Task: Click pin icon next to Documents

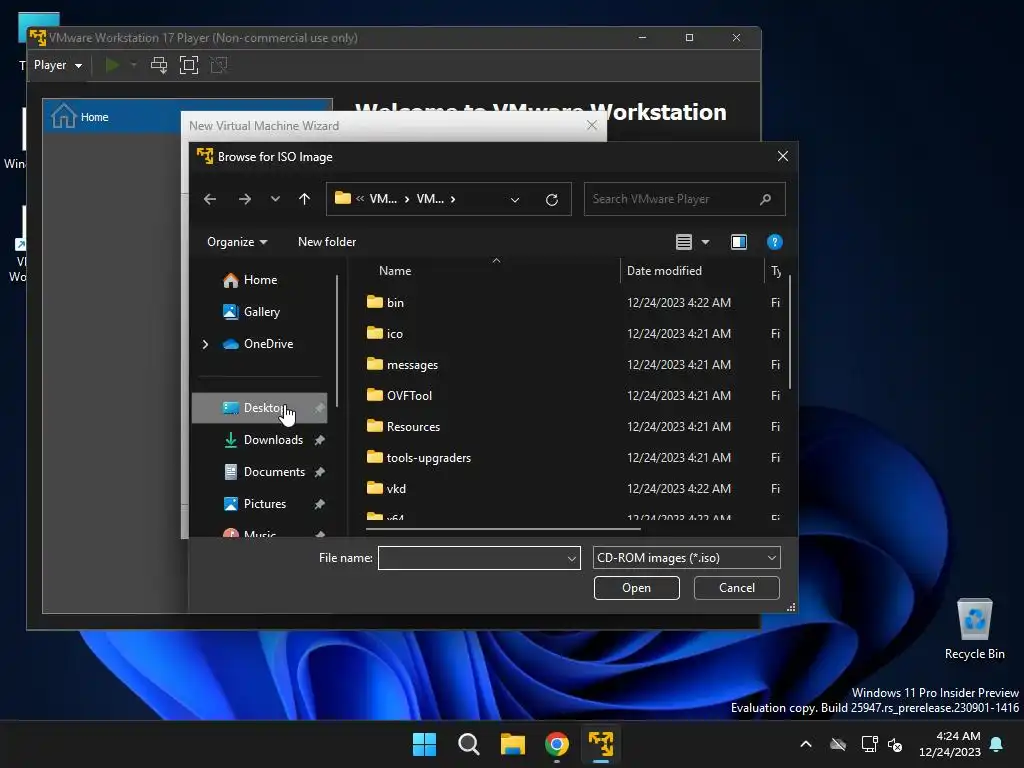Action: tap(319, 472)
